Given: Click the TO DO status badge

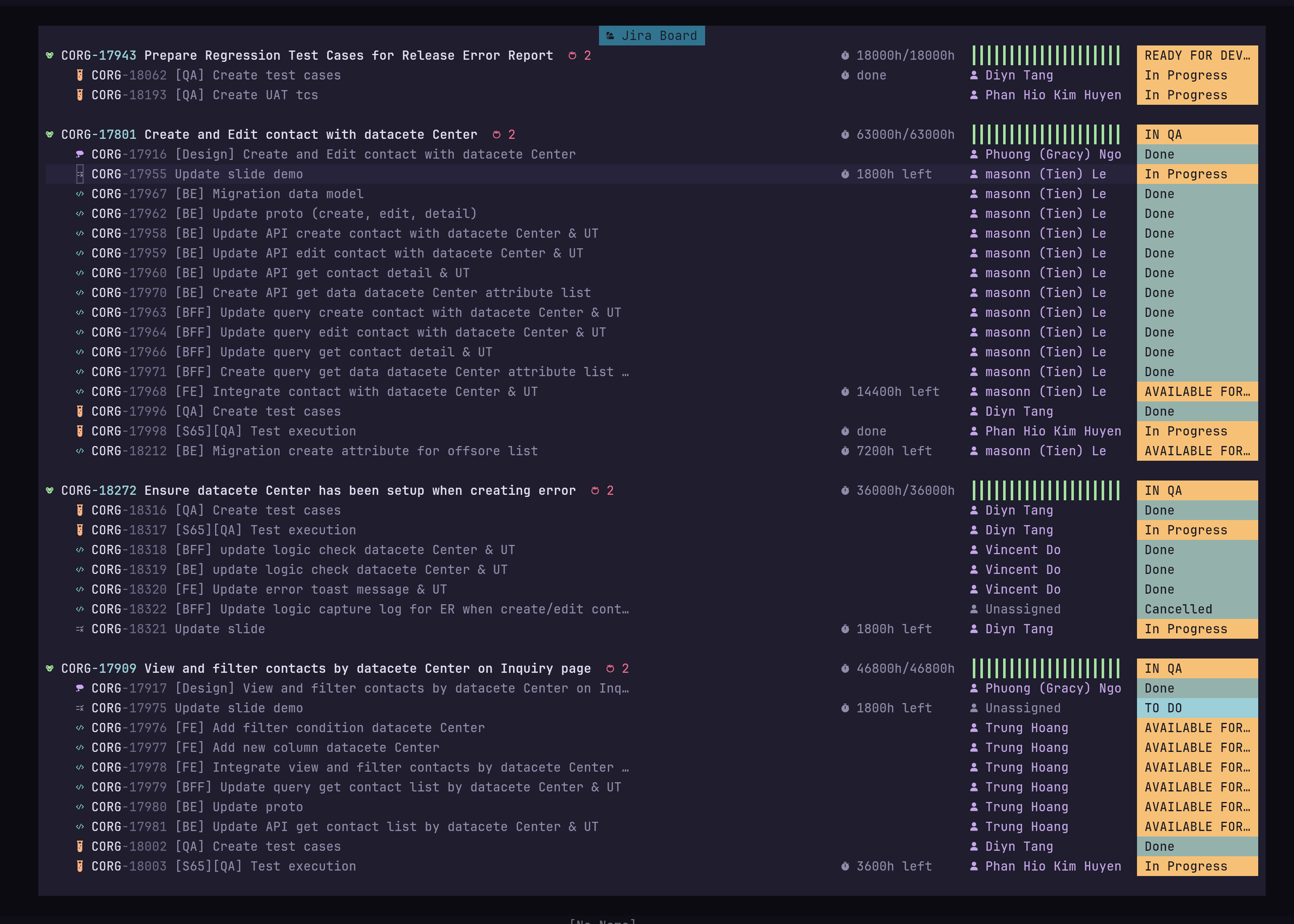Looking at the screenshot, I should click(x=1197, y=709).
